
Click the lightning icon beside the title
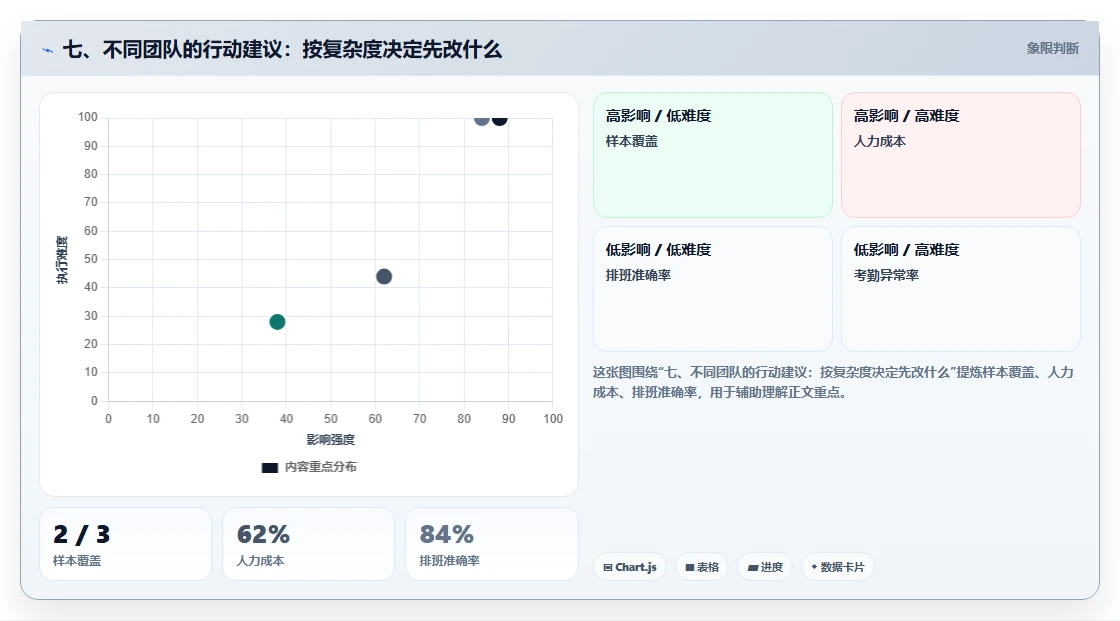[x=47, y=50]
